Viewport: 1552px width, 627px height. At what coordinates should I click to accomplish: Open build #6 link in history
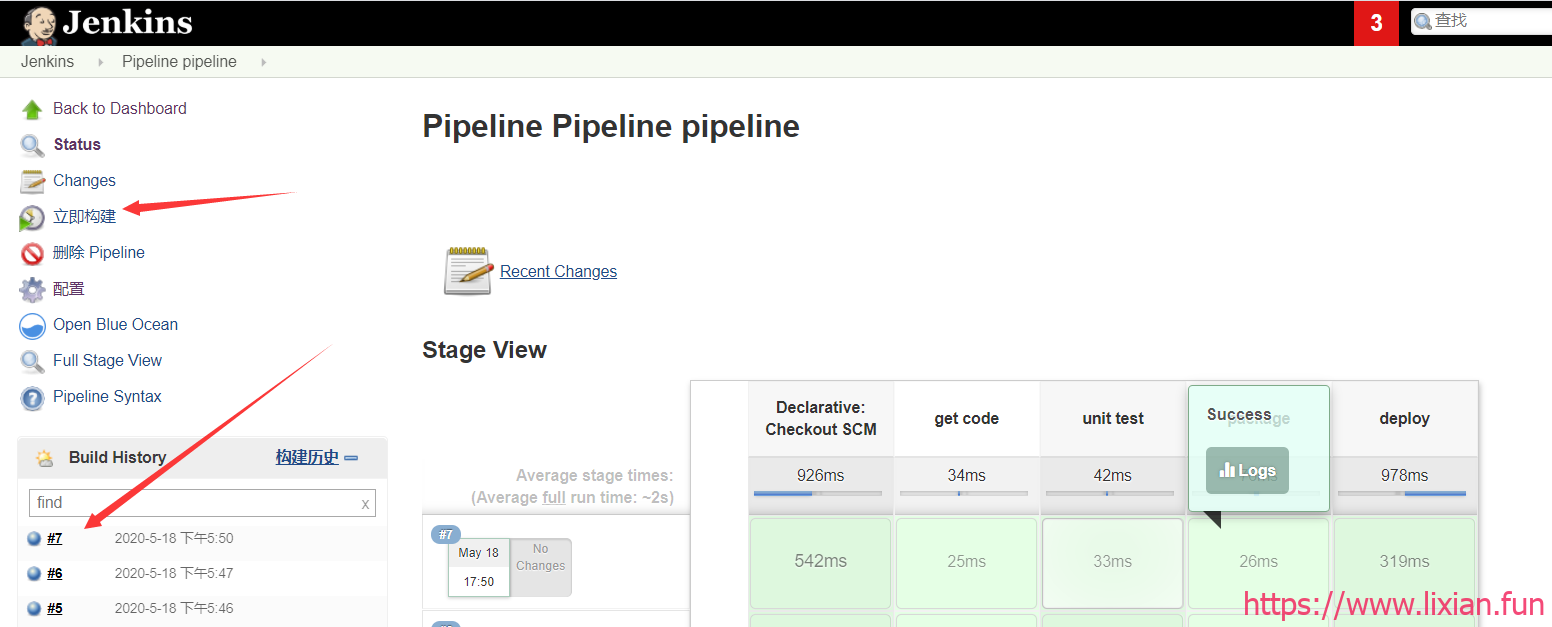(54, 573)
